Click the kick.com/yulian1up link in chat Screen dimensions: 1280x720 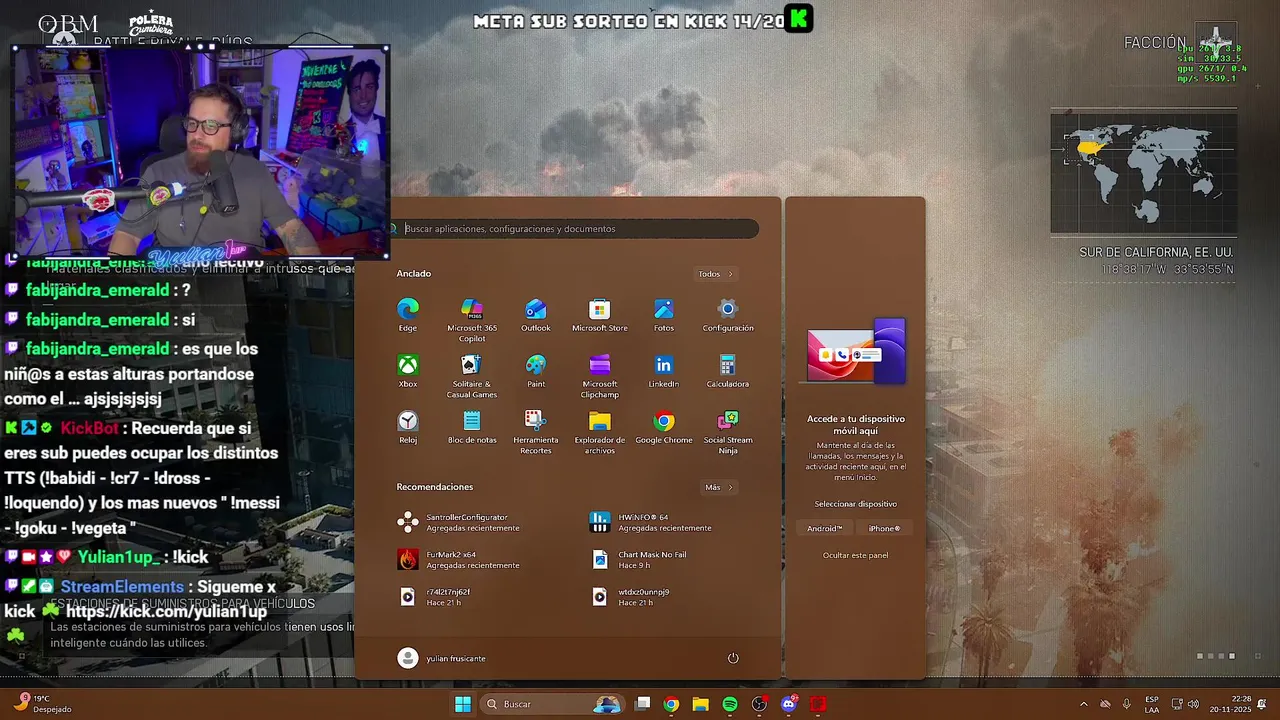[x=167, y=611]
